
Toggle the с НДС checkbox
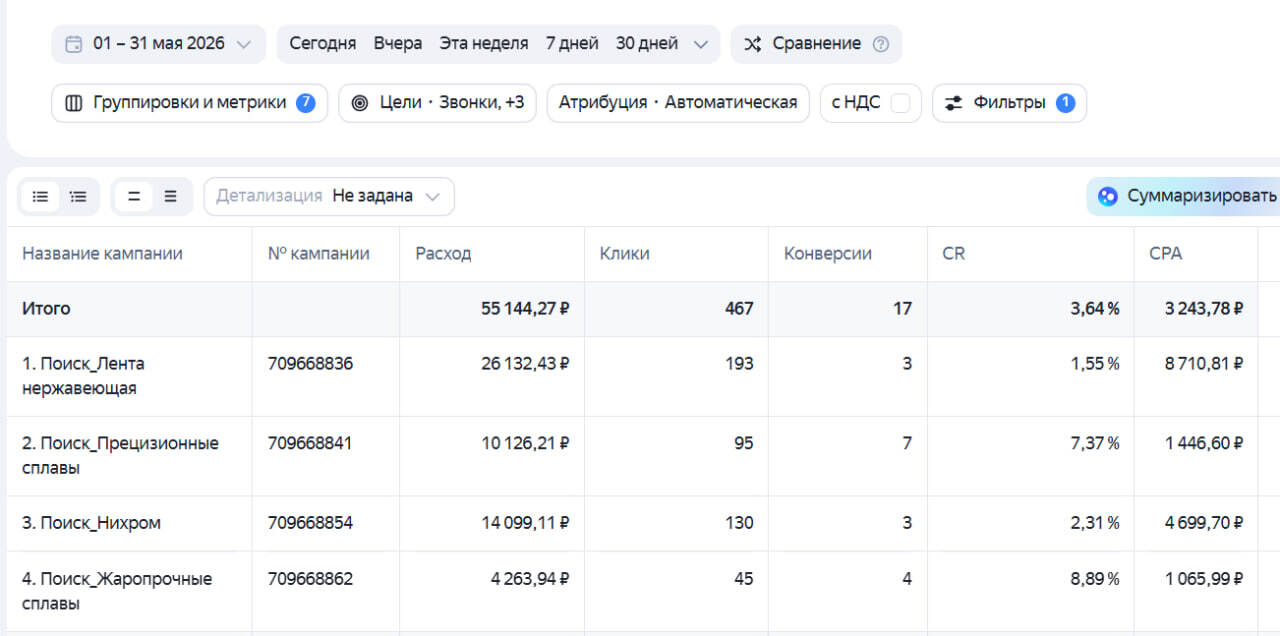900,103
